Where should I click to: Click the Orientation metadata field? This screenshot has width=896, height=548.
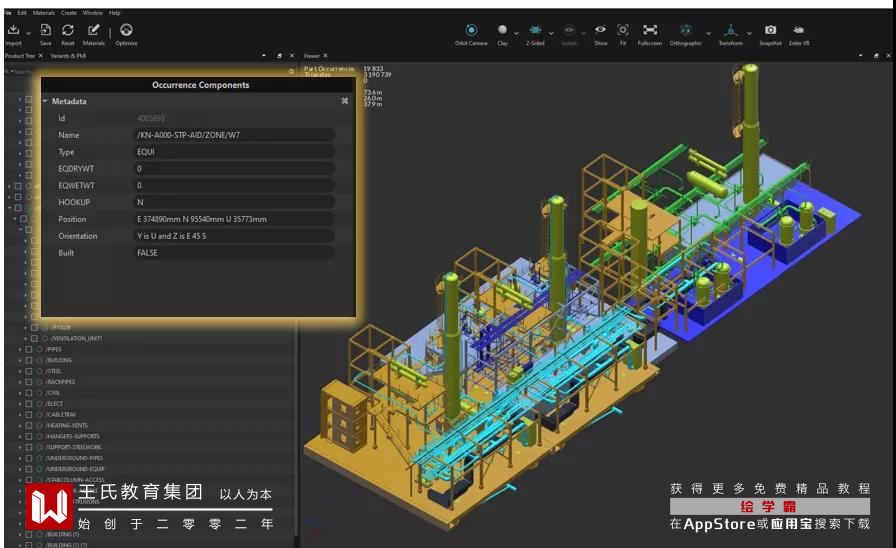click(x=234, y=235)
